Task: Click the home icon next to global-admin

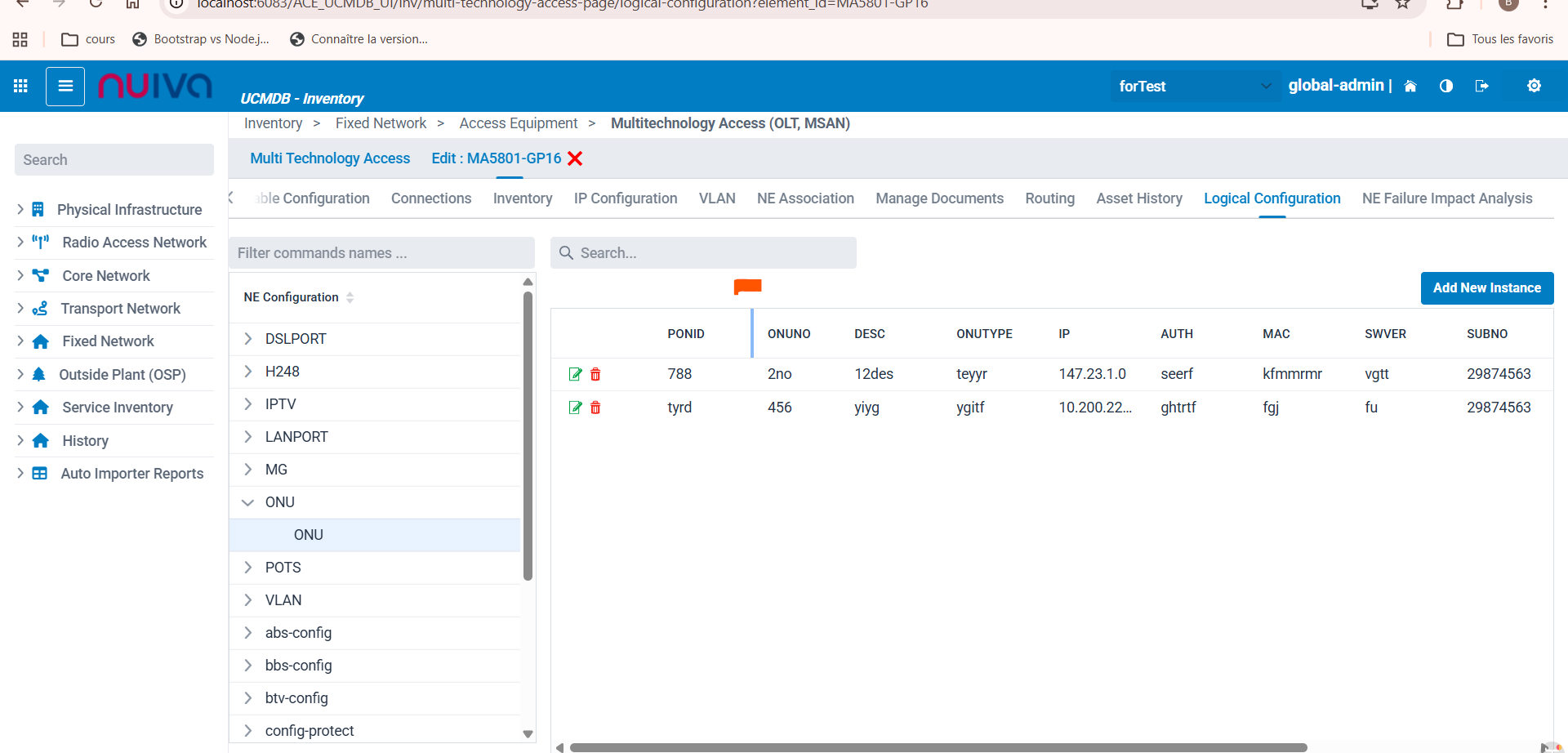Action: [1410, 86]
